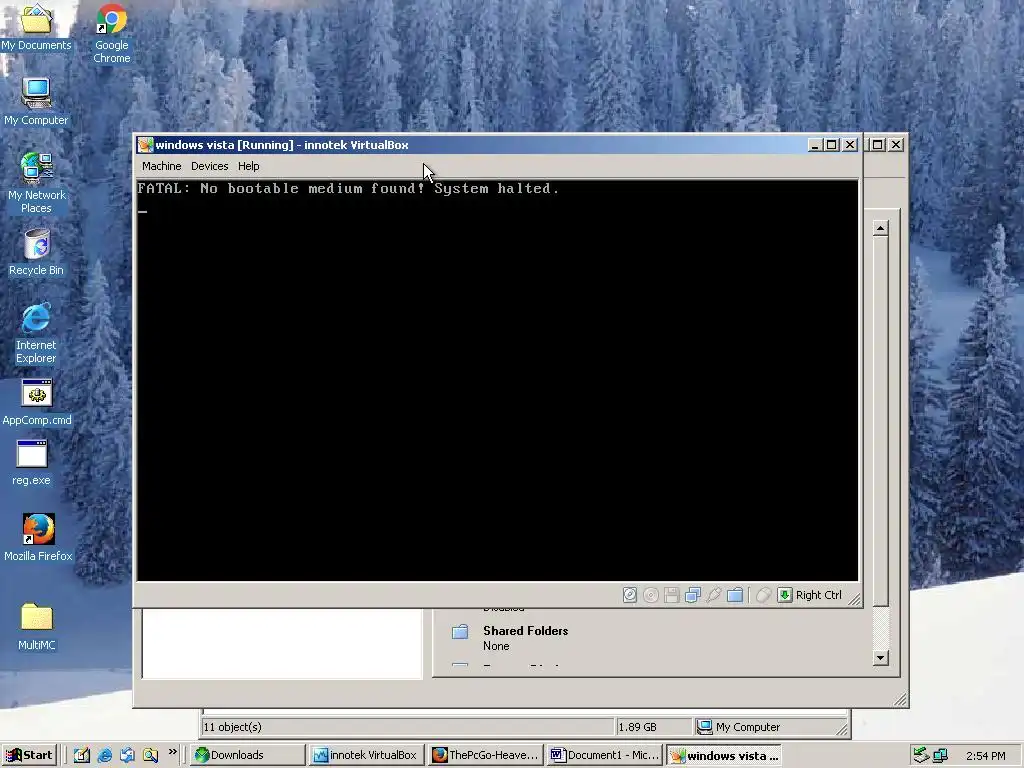Select Internet Explorer desktop icon
This screenshot has height=768, width=1024.
[x=36, y=333]
